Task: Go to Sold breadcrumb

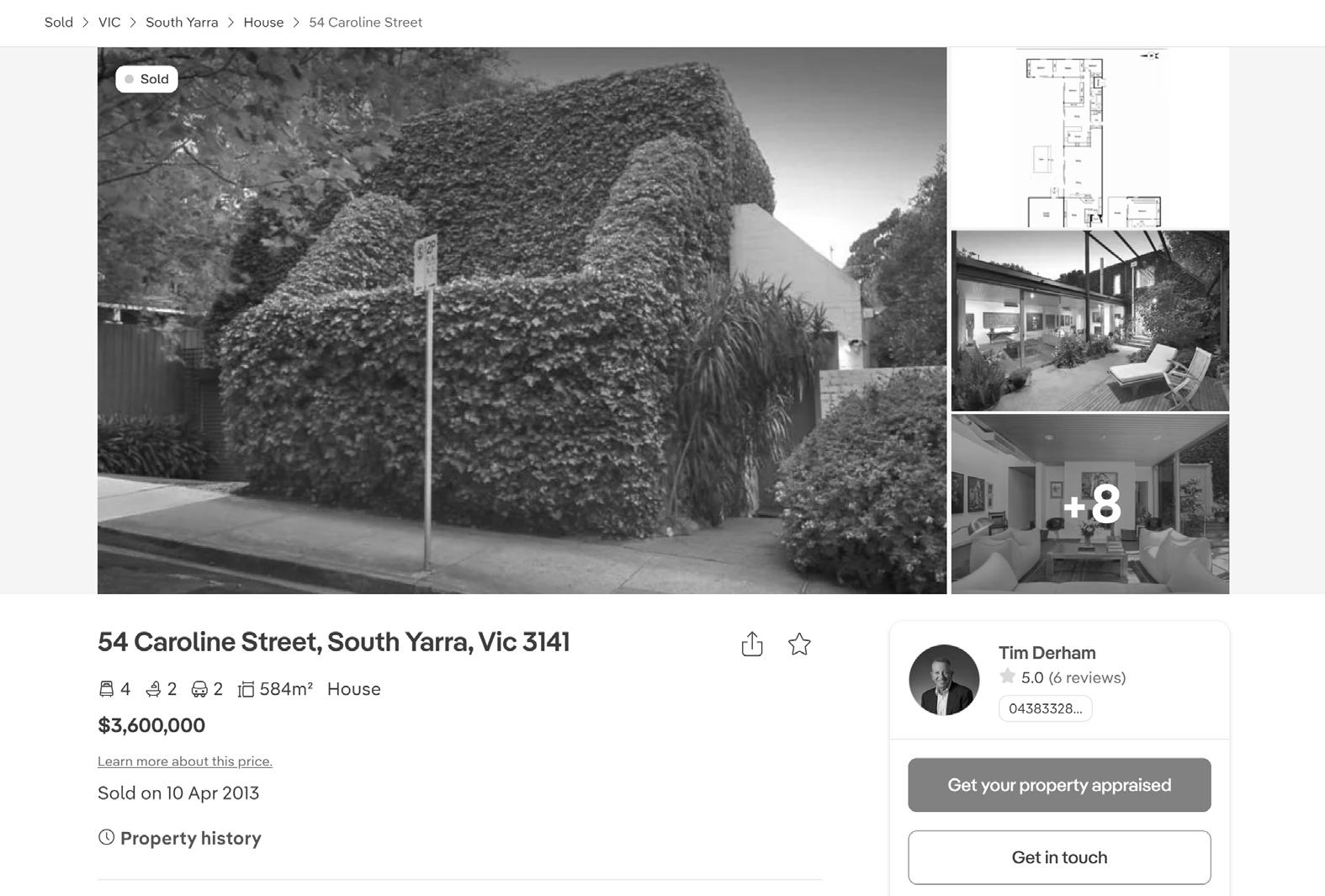Action: click(59, 23)
